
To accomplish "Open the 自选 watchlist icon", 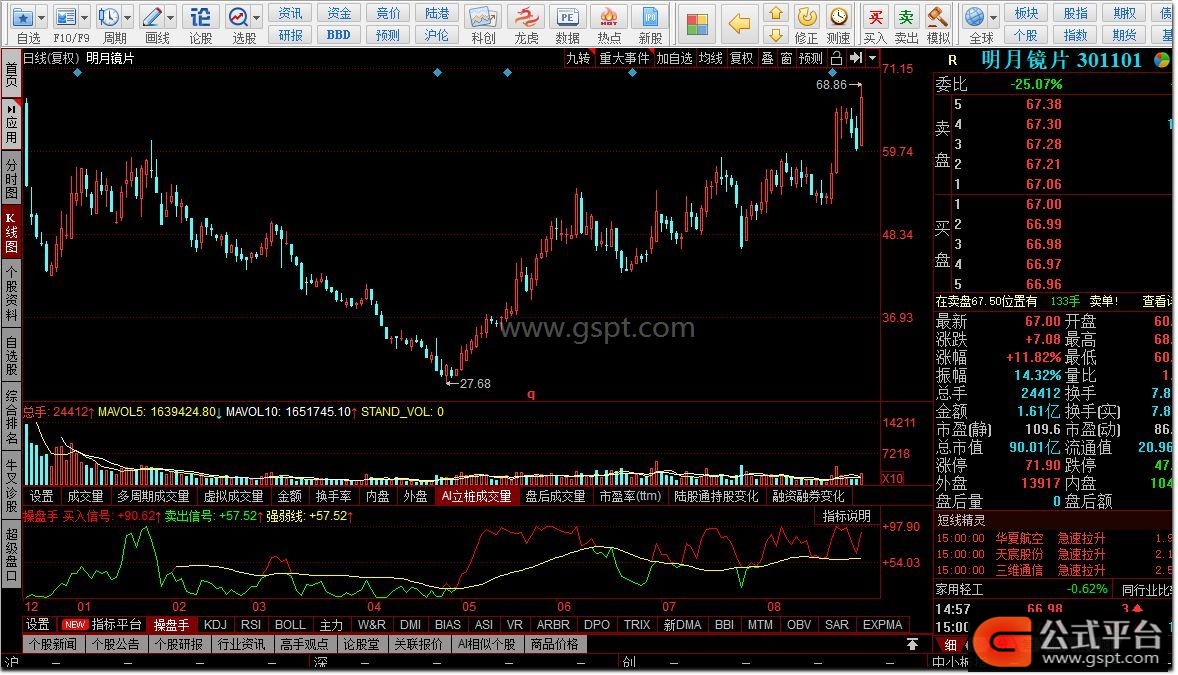I will 23,17.
